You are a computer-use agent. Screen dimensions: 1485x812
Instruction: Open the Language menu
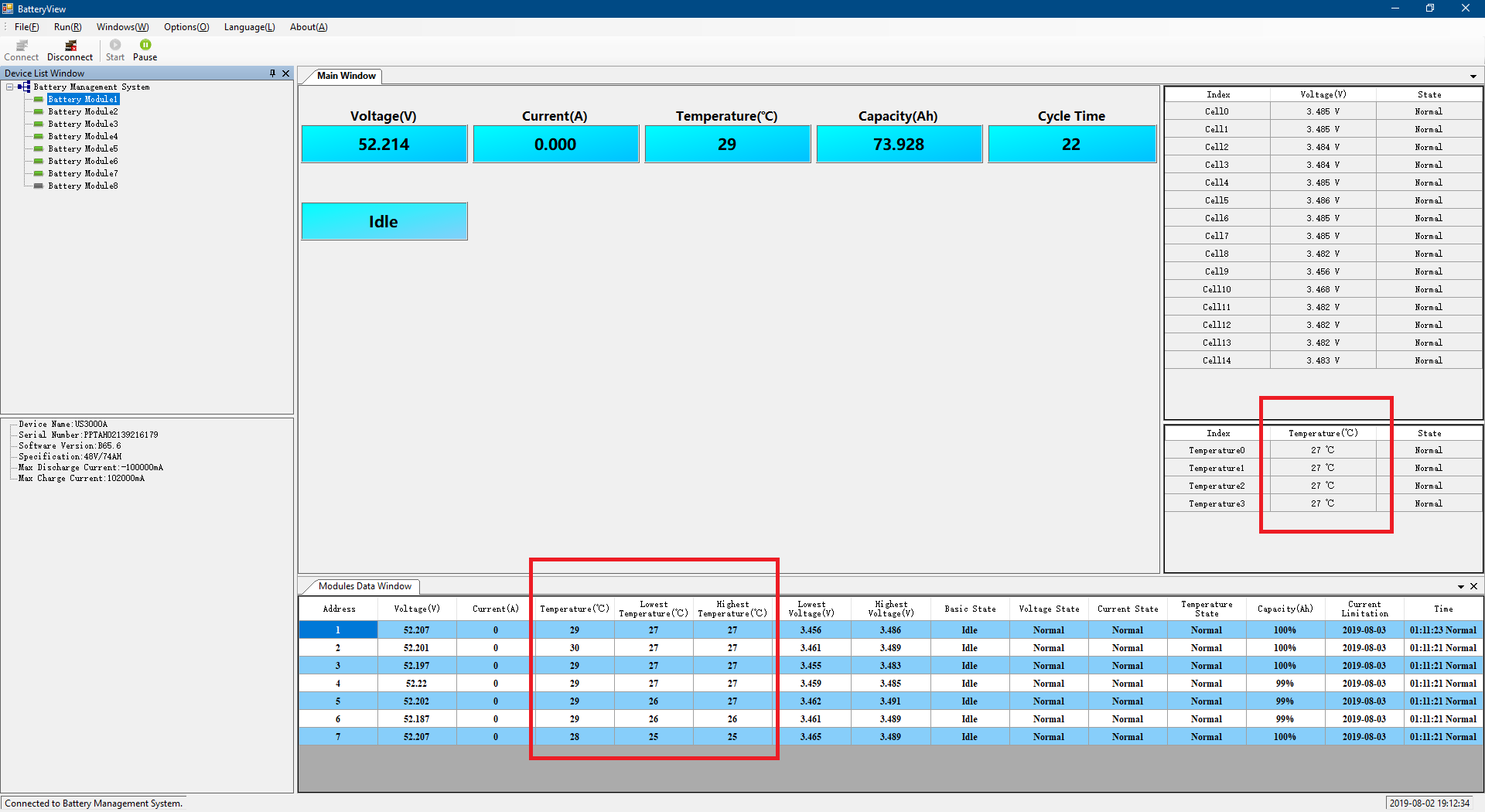[249, 27]
